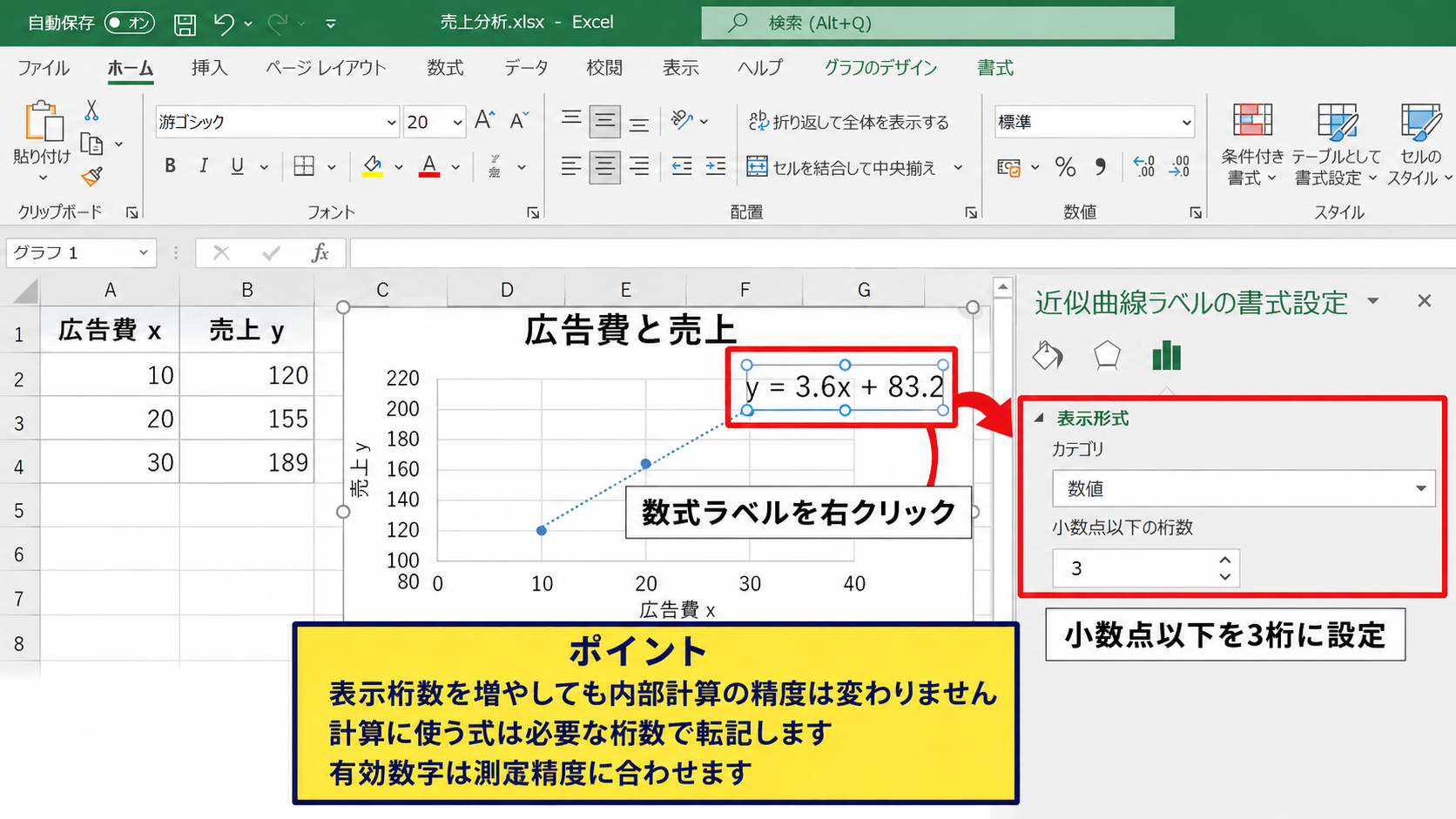Select the trendline equation label
Screen dimensions: 1456x819
tap(845, 387)
